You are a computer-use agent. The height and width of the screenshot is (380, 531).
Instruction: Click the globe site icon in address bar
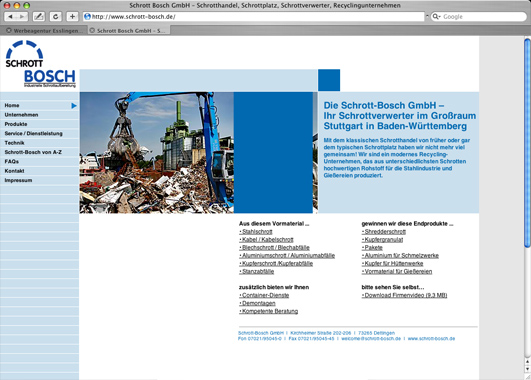(87, 16)
